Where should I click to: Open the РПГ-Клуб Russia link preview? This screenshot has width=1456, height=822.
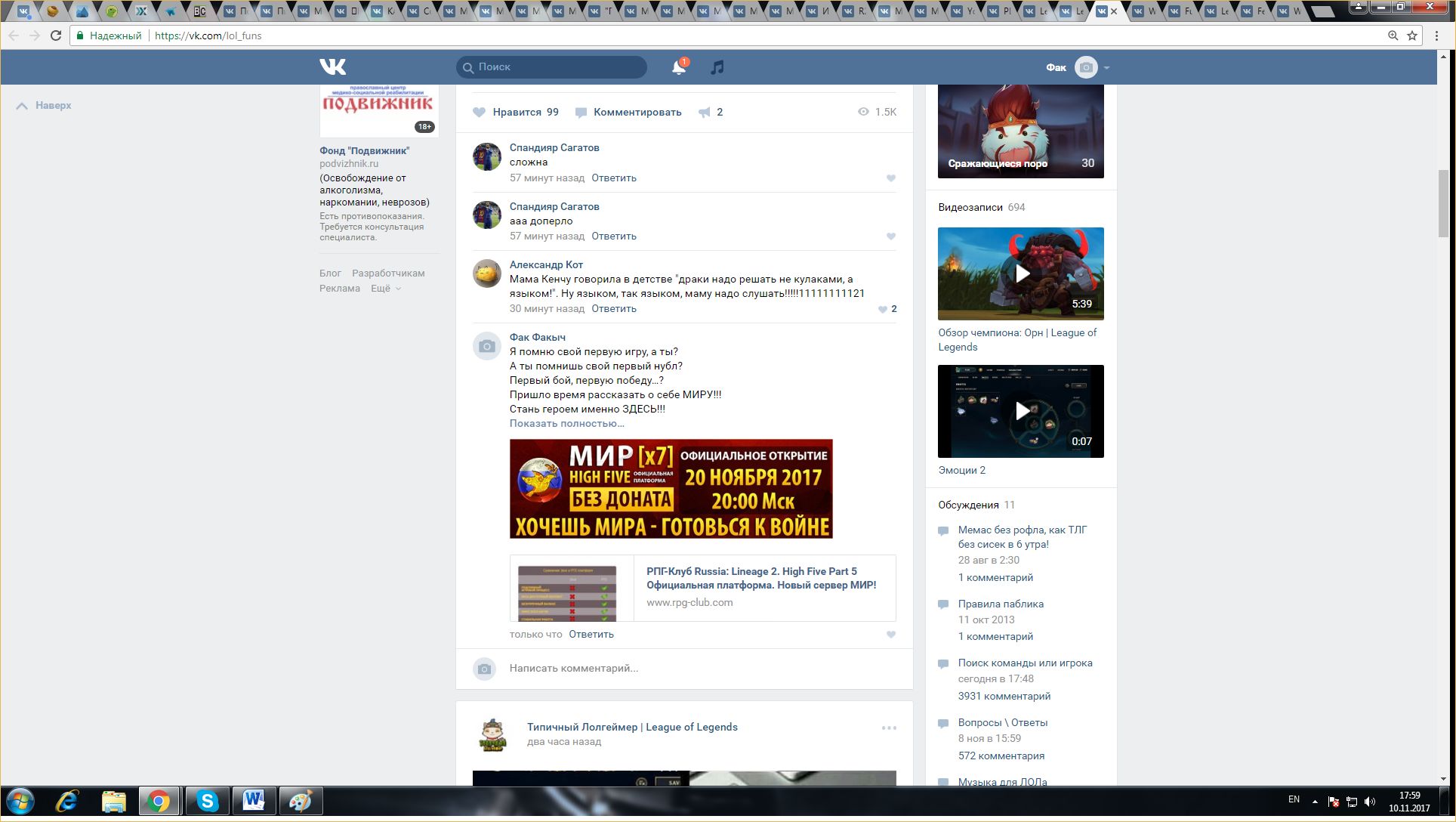[703, 588]
